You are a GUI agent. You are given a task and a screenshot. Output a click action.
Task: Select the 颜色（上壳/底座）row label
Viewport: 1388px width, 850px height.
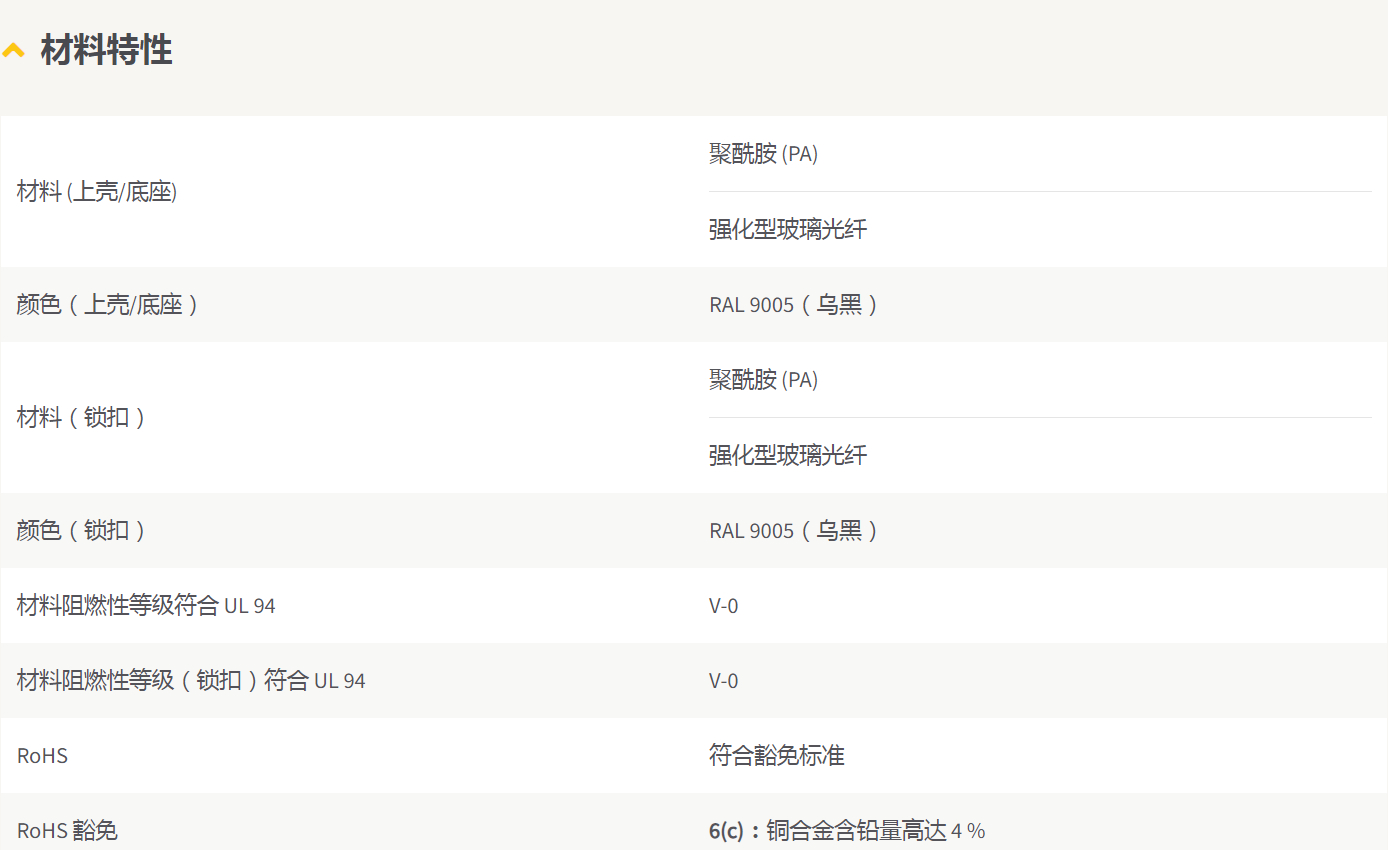(107, 305)
